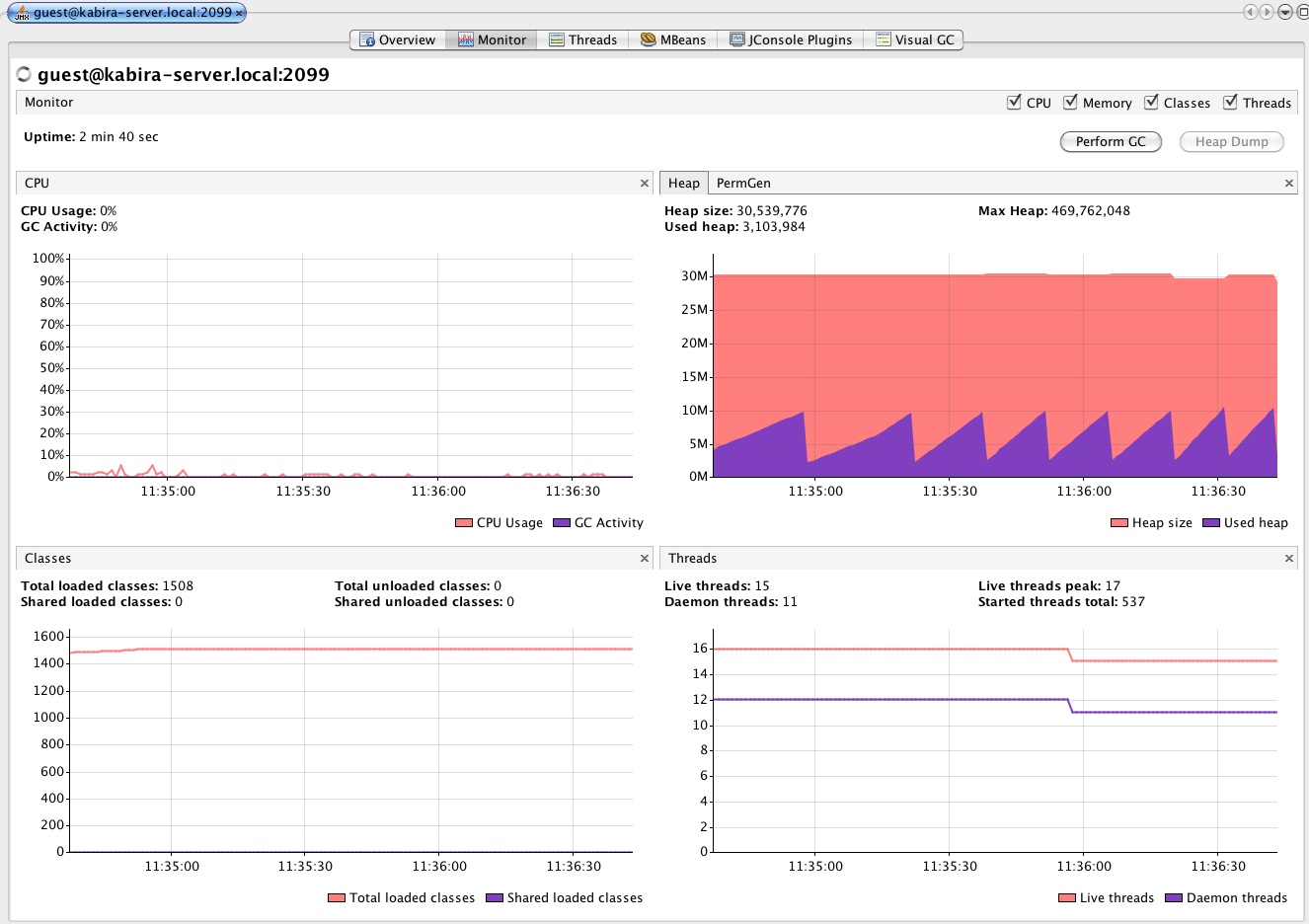Toggle the Threads checkbox in the Monitor bar
This screenshot has width=1309, height=924.
click(1230, 103)
